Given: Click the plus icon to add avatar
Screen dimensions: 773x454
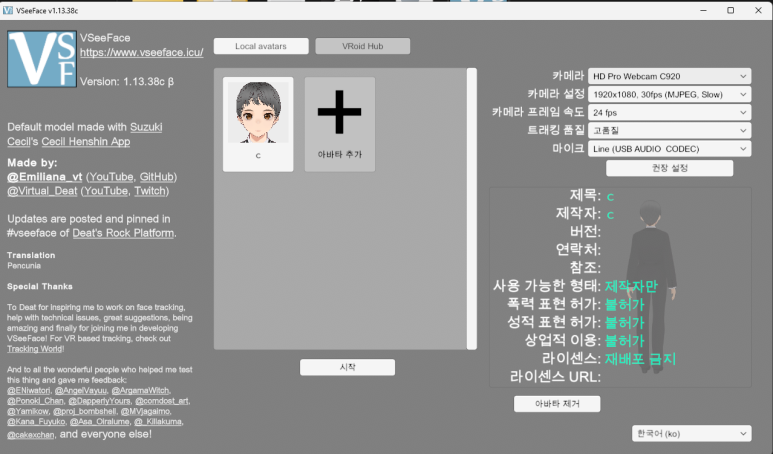Looking at the screenshot, I should (x=340, y=112).
